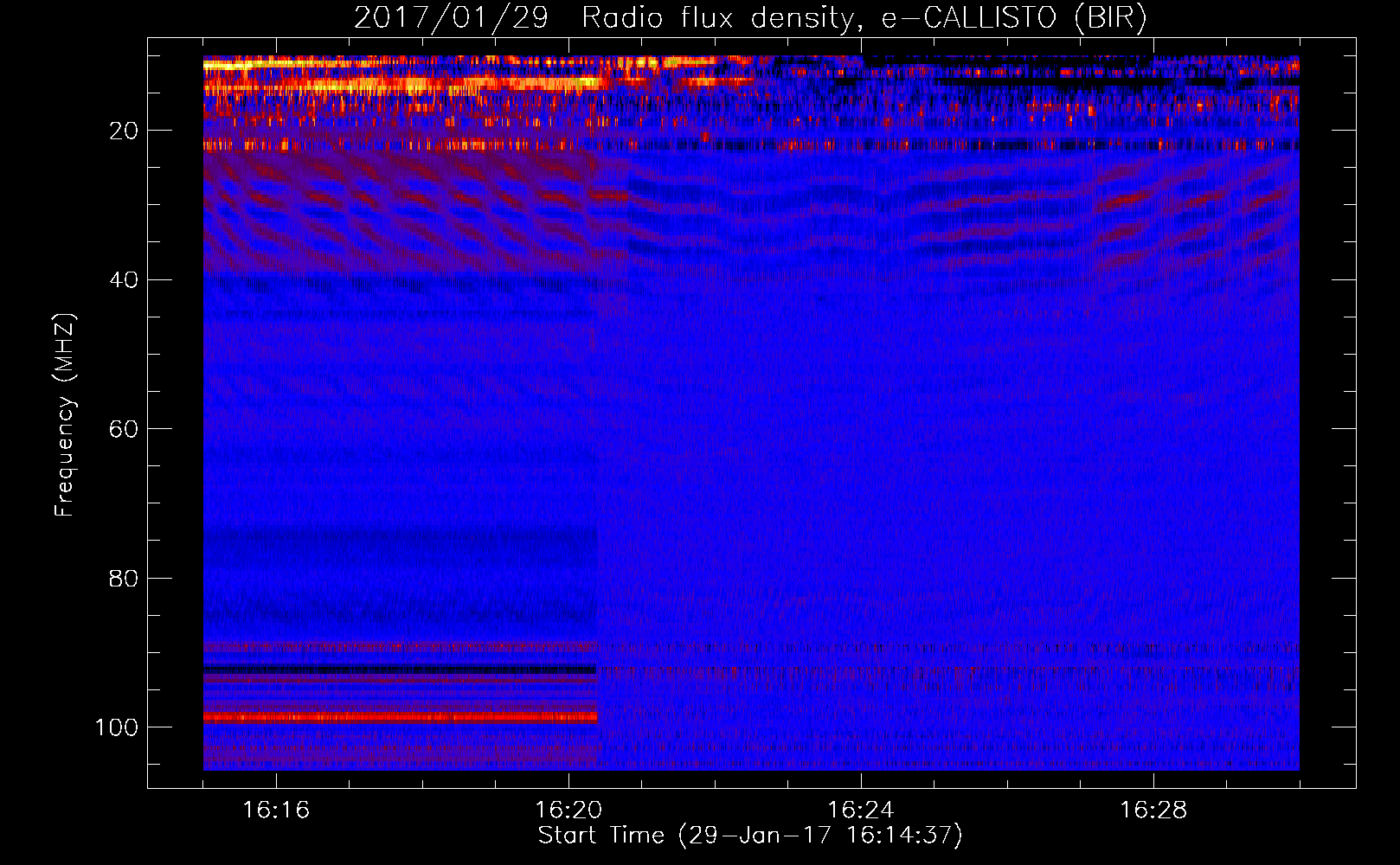The height and width of the screenshot is (865, 1400).
Task: Click the bright yellow emission band at the top-left of the spectrogram
Action: [260, 64]
